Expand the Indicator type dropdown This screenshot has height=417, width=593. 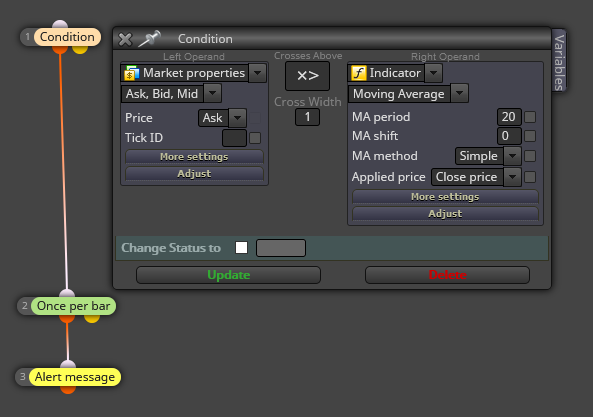click(433, 73)
